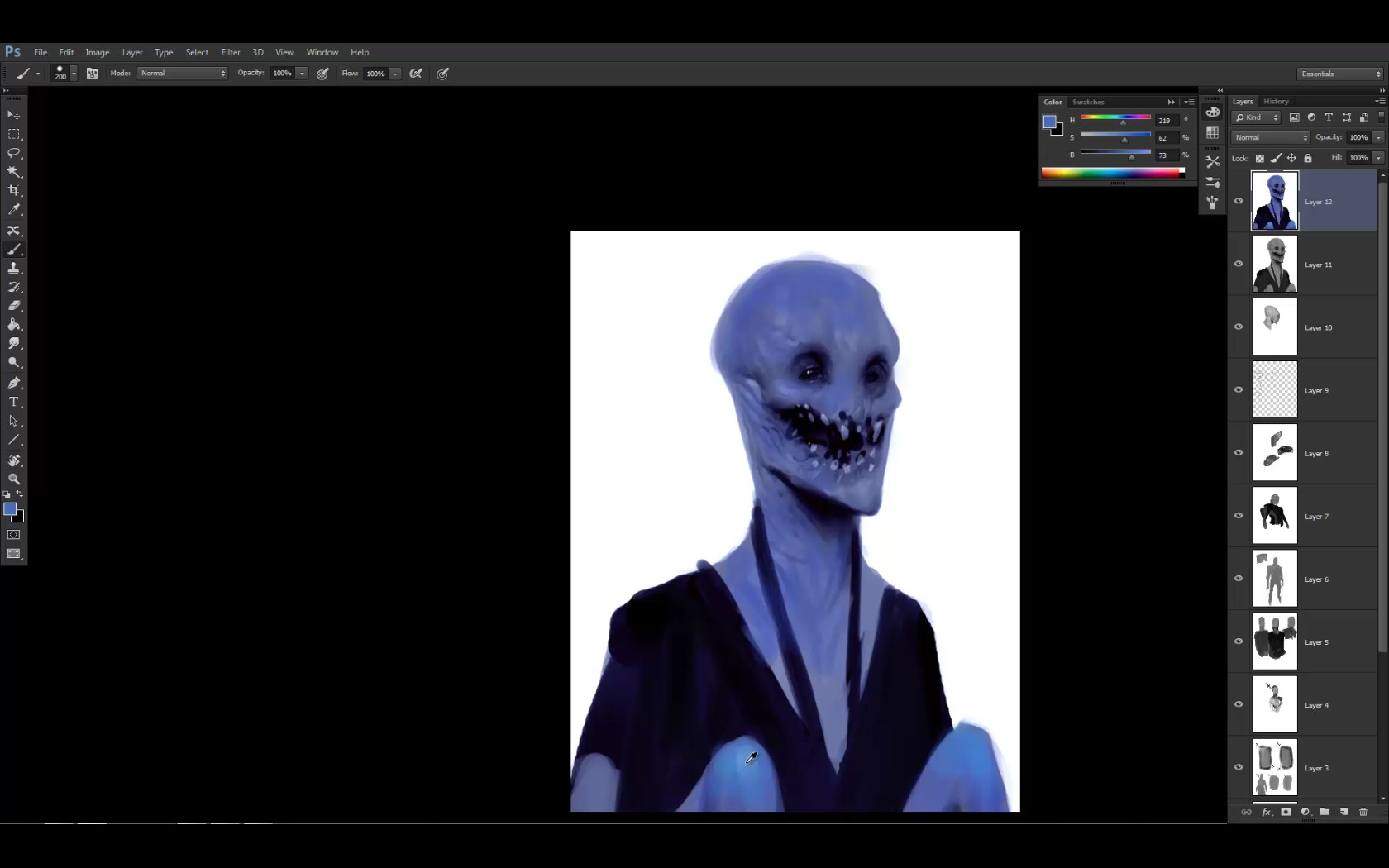The height and width of the screenshot is (868, 1389).
Task: Select the Line shape tool
Action: (x=14, y=440)
